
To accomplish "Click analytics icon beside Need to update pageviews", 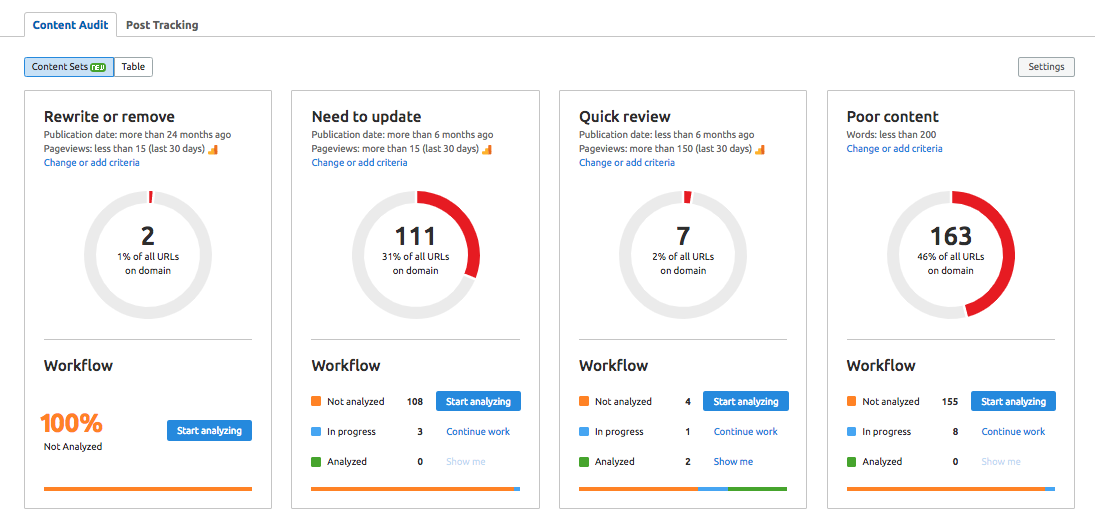I will (x=487, y=150).
